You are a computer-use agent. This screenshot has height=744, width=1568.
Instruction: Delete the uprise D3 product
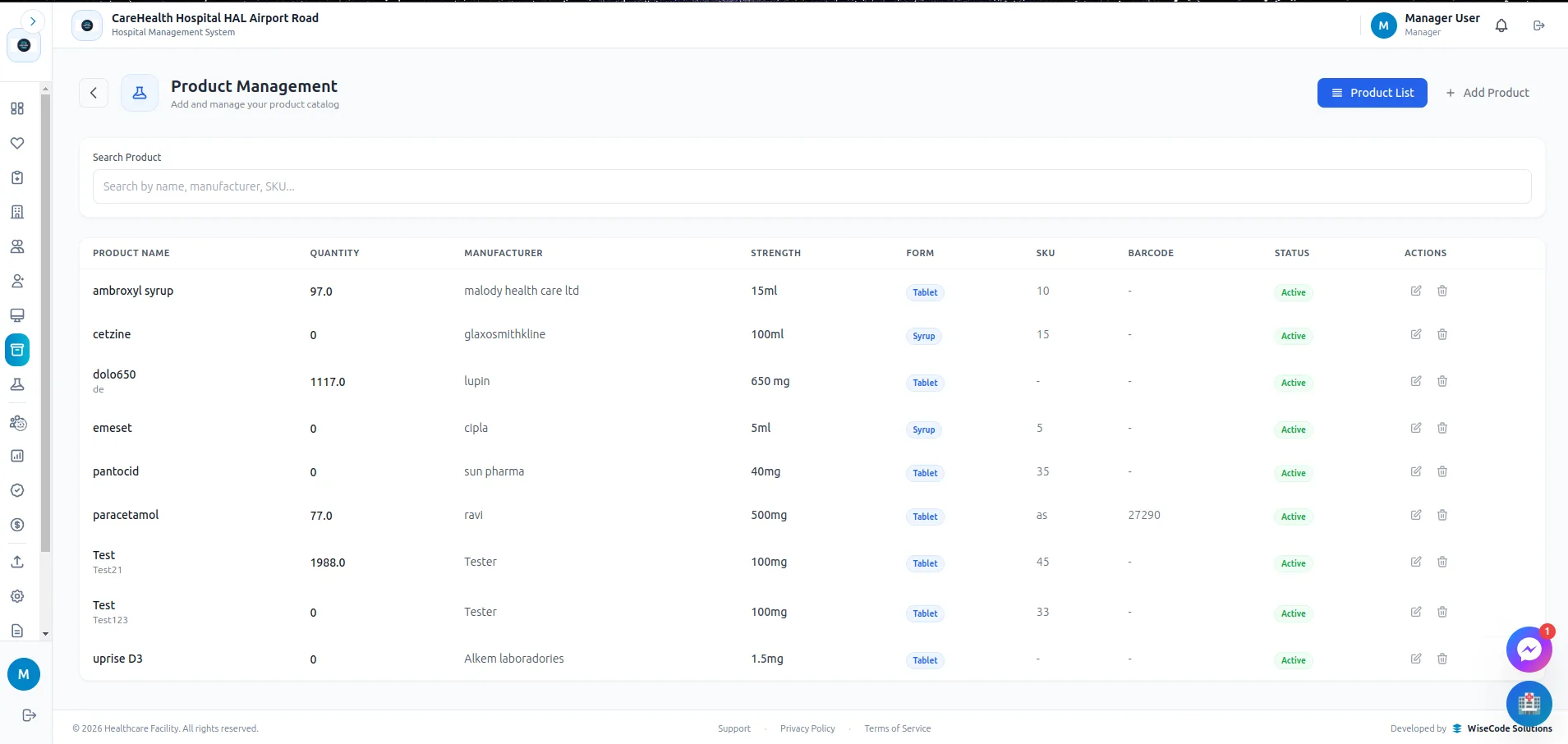tap(1442, 659)
